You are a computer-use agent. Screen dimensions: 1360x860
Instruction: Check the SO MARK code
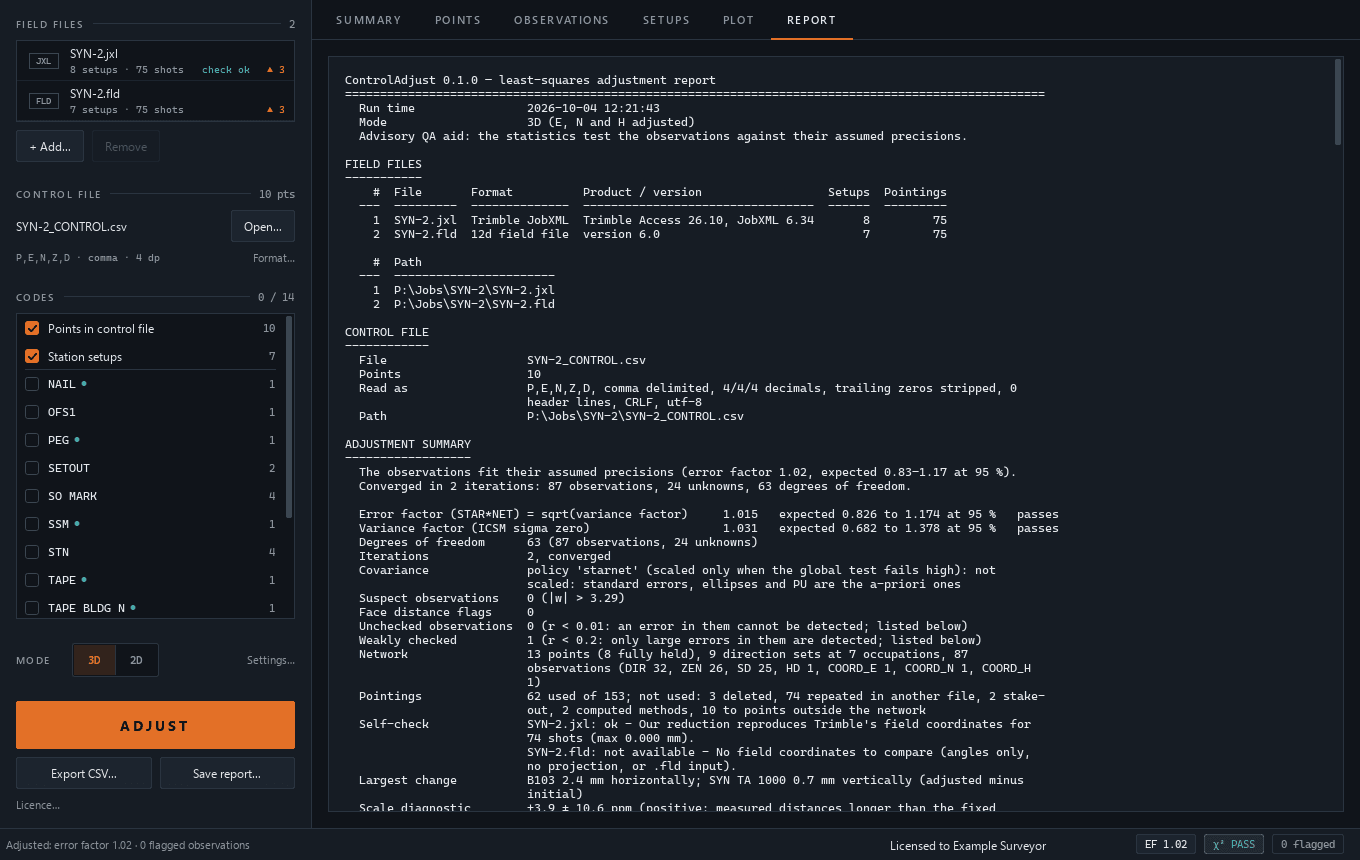point(32,496)
